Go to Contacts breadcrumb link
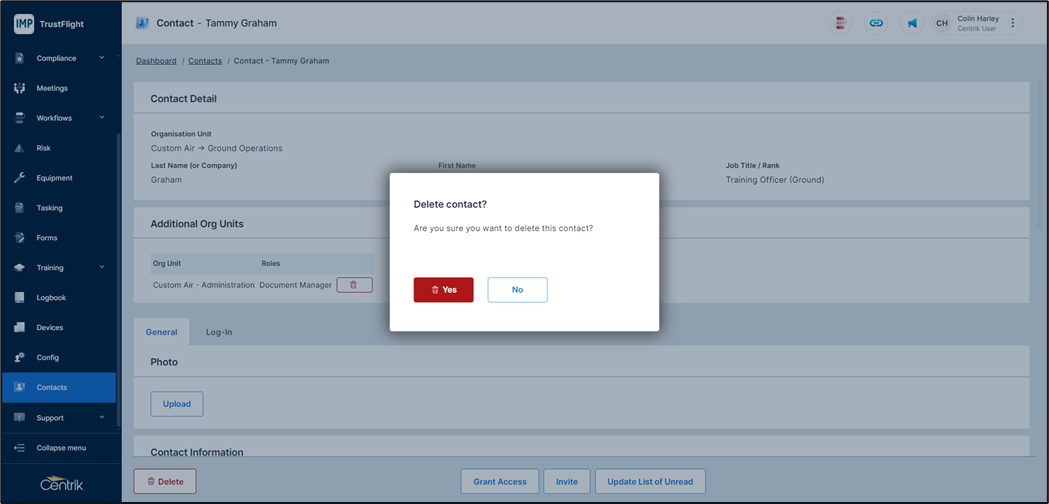The height and width of the screenshot is (504, 1049). [205, 61]
